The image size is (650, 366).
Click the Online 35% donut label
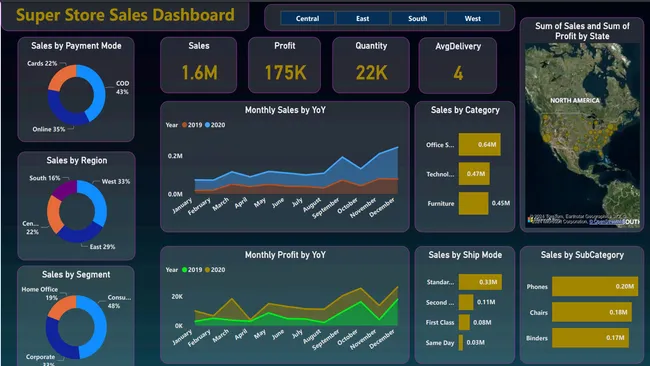coord(49,129)
